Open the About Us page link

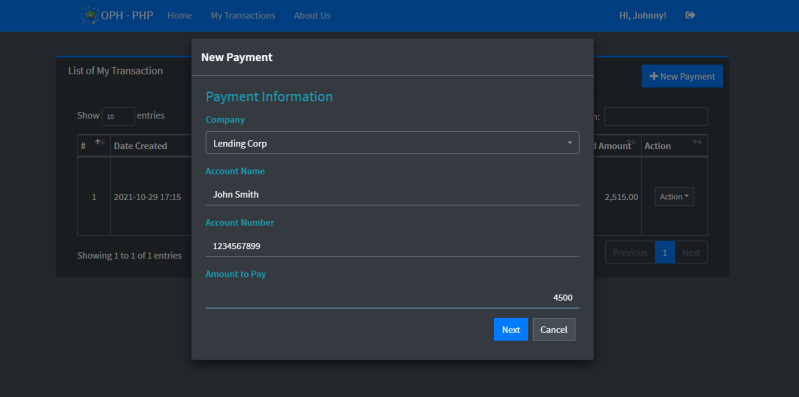pos(312,16)
